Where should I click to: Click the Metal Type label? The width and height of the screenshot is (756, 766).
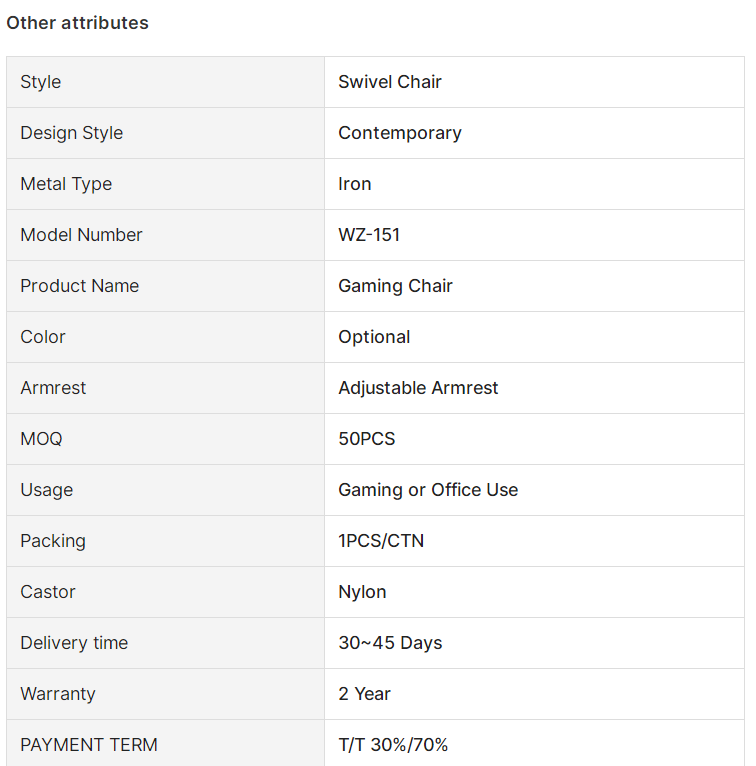(66, 184)
